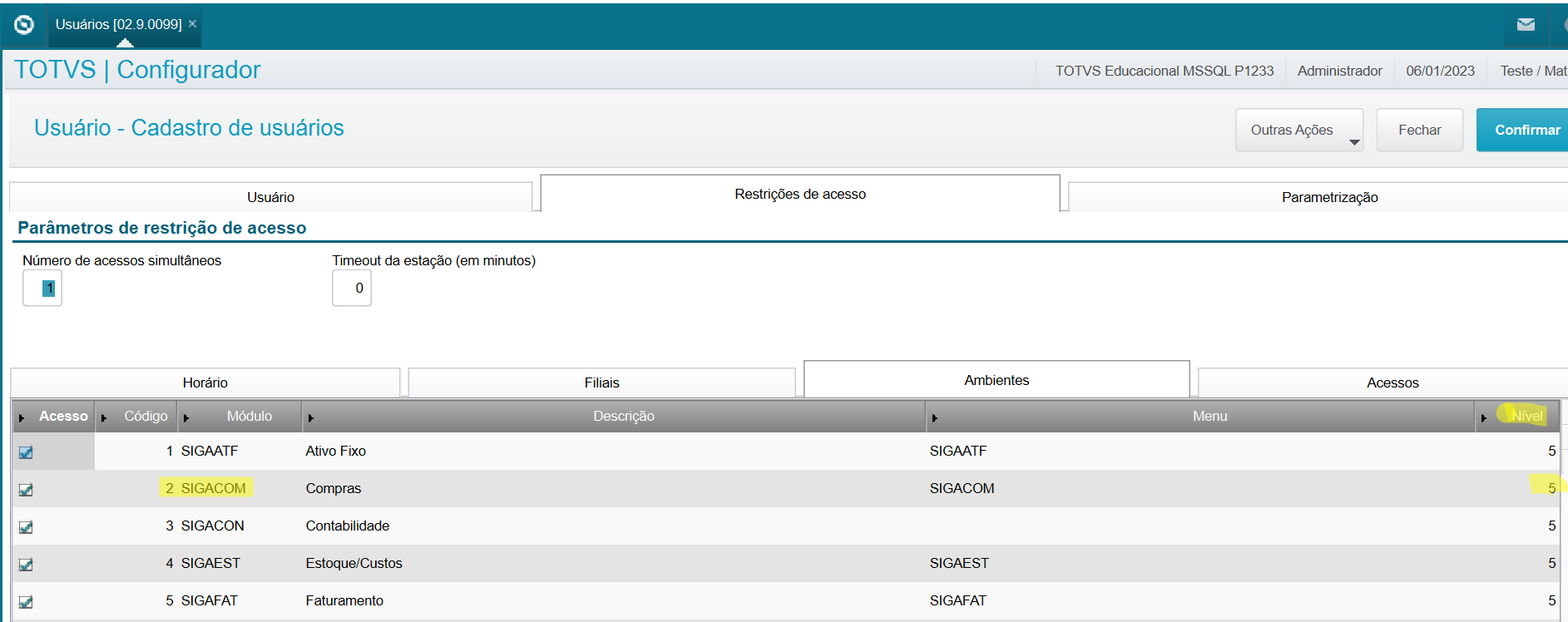Screen dimensions: 1568x622
Task: Open the Filiais sub-tab
Action: click(601, 383)
